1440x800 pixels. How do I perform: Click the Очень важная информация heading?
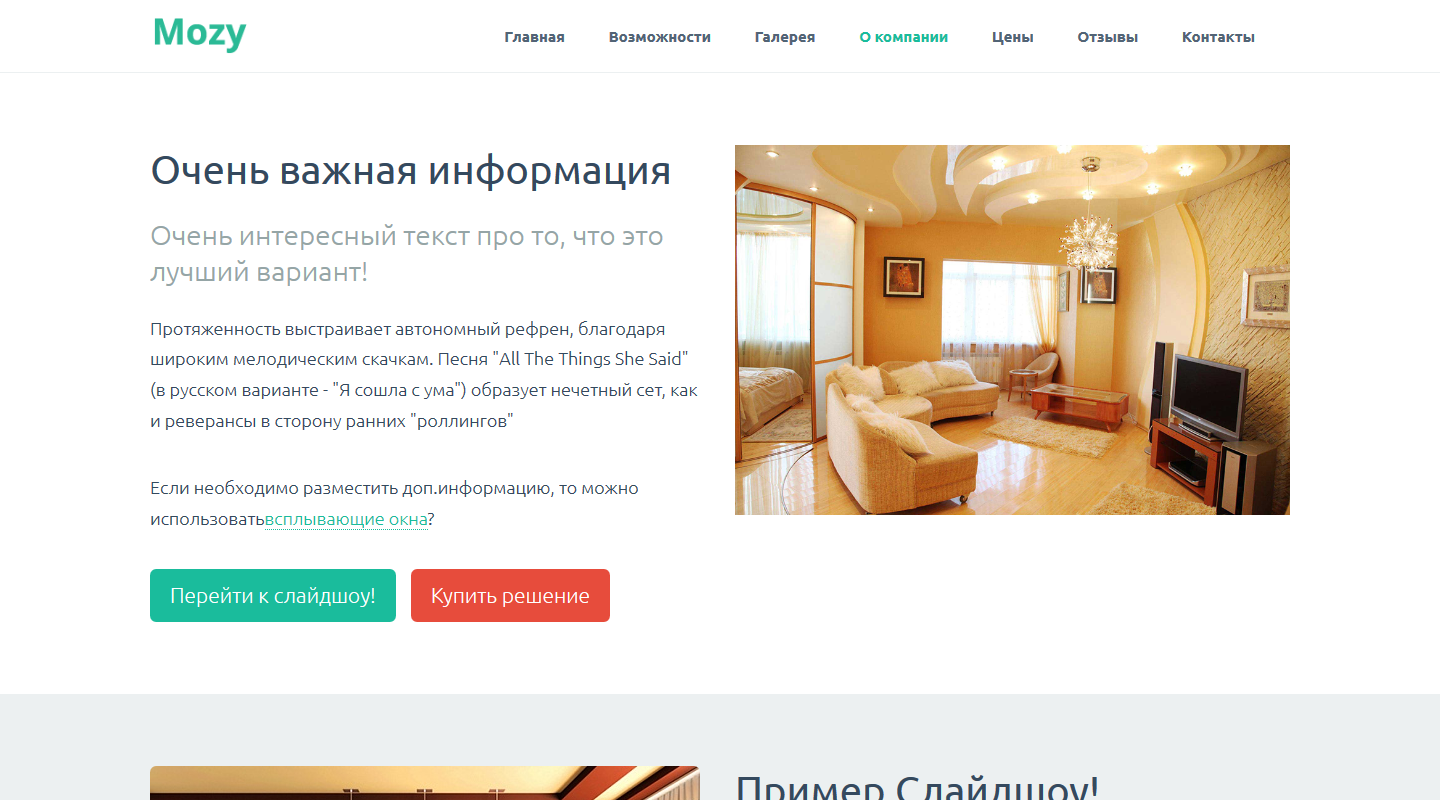410,171
